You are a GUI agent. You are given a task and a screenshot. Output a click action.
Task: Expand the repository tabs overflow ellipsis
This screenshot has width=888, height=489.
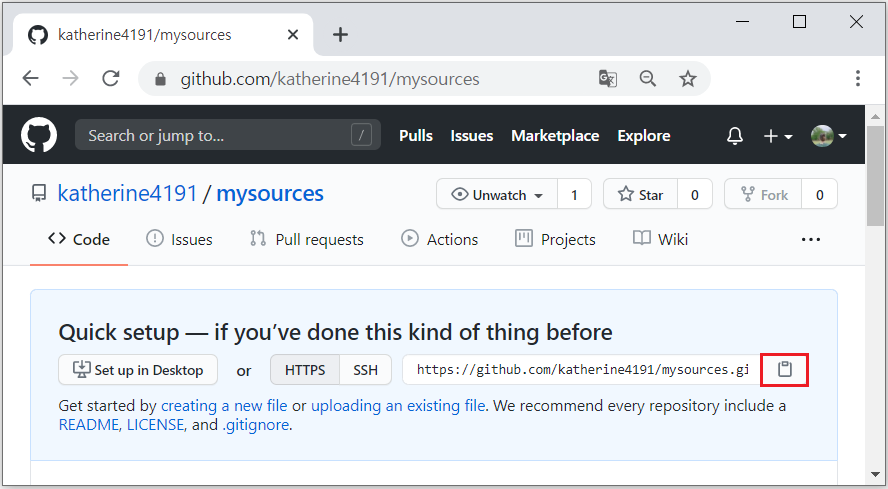(811, 240)
